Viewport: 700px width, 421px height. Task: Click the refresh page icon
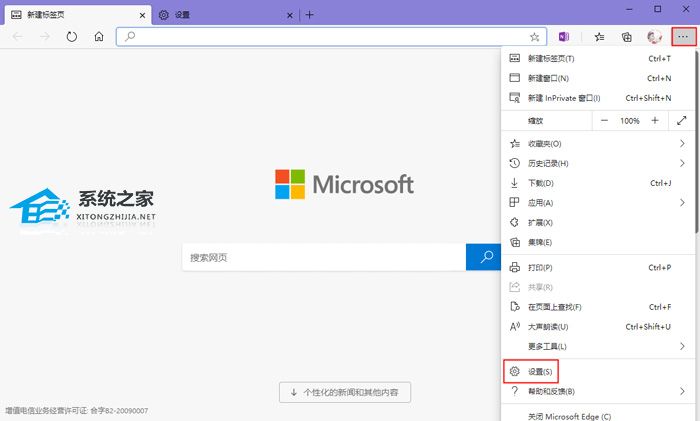(72, 37)
